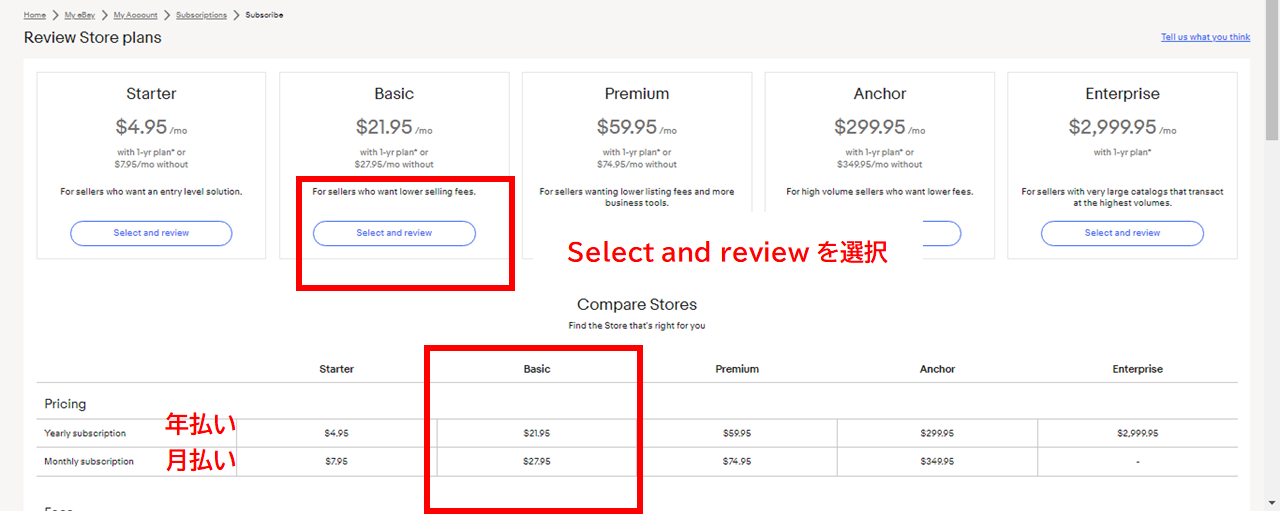Click the 'Review Store plans' page heading
Viewport: 1280px width, 514px height.
tap(92, 38)
